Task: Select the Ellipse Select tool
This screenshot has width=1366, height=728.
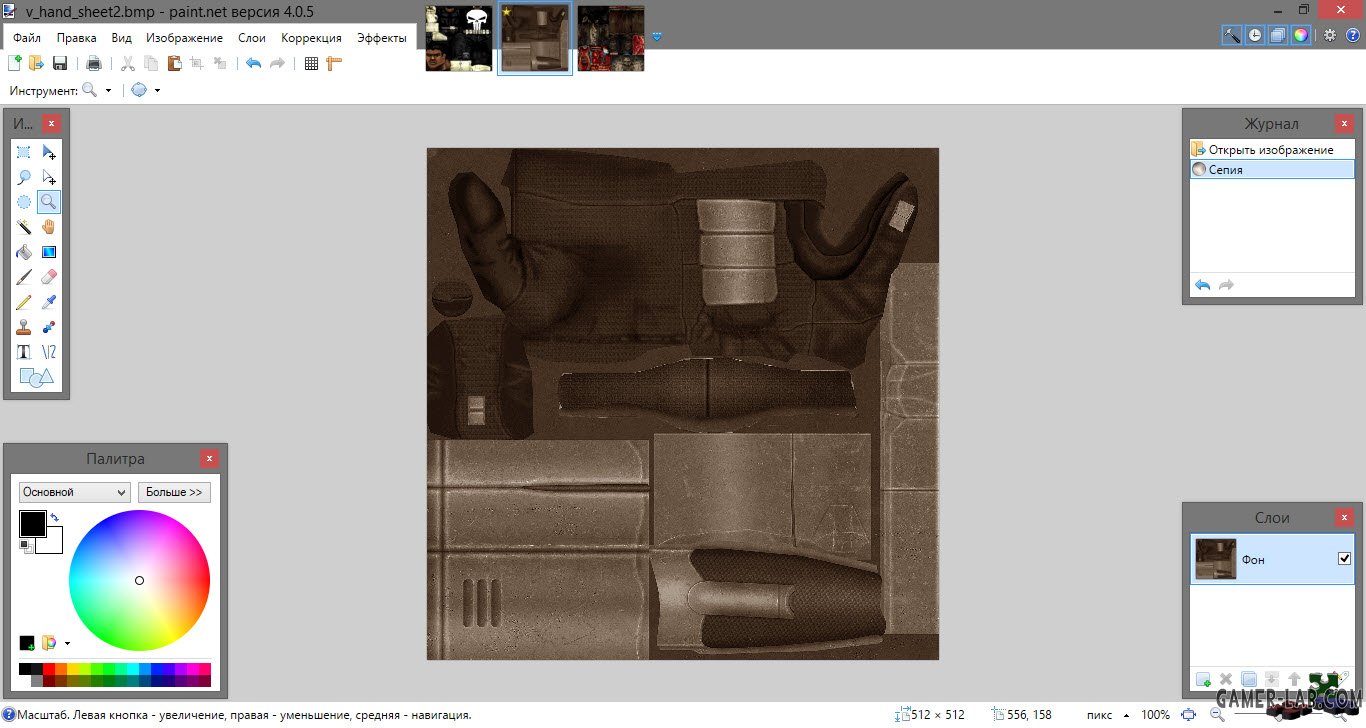Action: [x=24, y=202]
